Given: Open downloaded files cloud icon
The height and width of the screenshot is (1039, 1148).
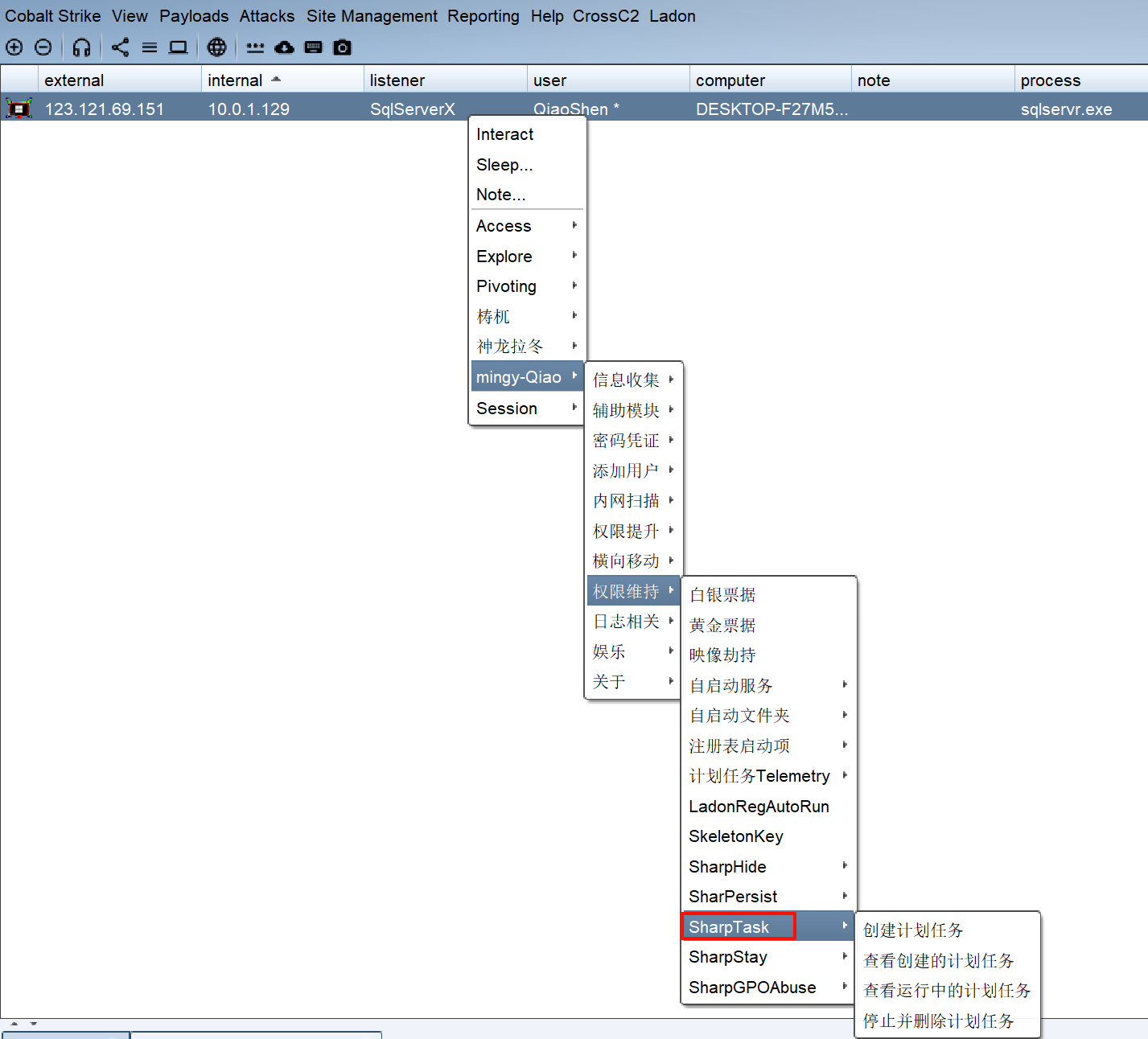Looking at the screenshot, I should (x=284, y=47).
